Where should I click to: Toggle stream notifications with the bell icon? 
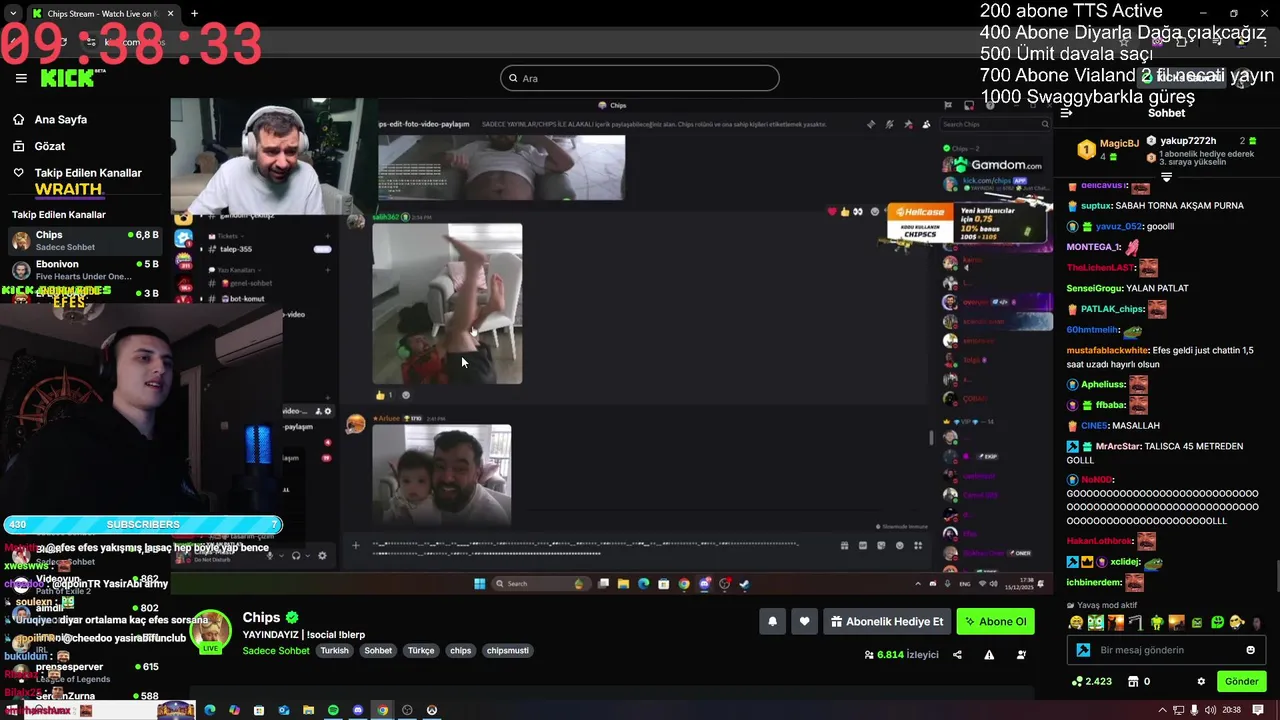tap(772, 621)
